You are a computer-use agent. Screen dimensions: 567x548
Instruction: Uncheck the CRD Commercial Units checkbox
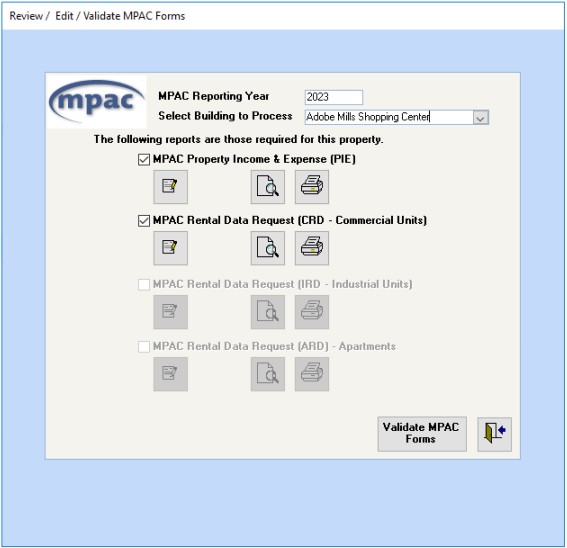(144, 221)
